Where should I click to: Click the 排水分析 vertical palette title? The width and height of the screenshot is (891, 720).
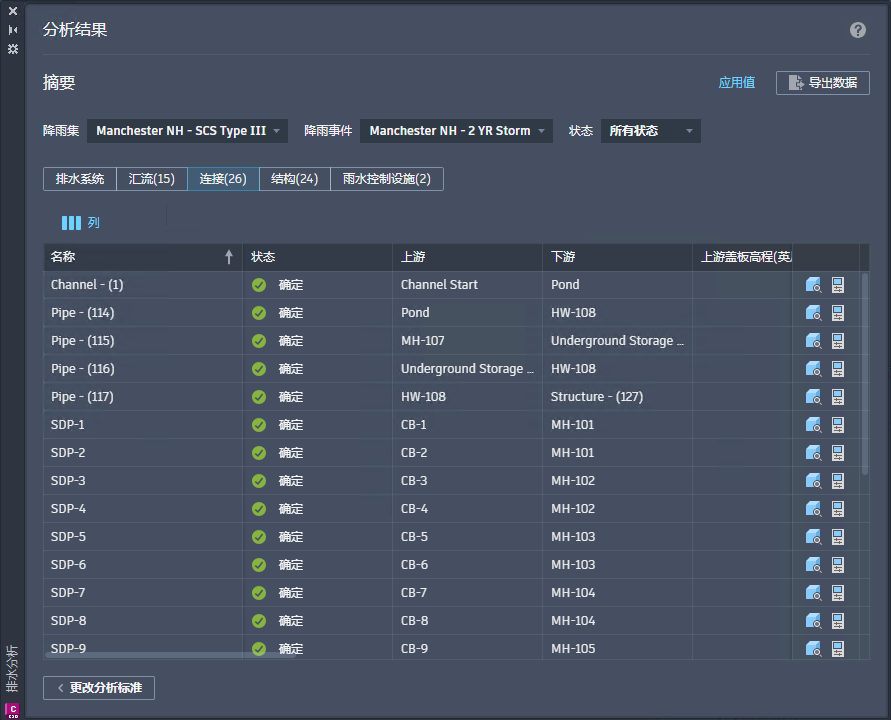[x=13, y=668]
